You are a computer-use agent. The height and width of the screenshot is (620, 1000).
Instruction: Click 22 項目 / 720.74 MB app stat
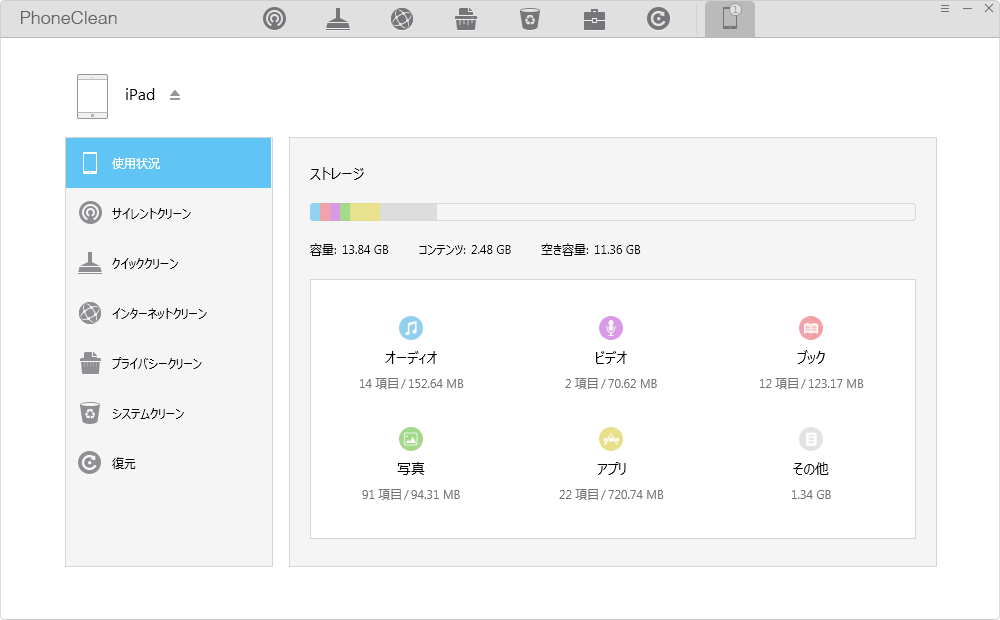tap(611, 495)
